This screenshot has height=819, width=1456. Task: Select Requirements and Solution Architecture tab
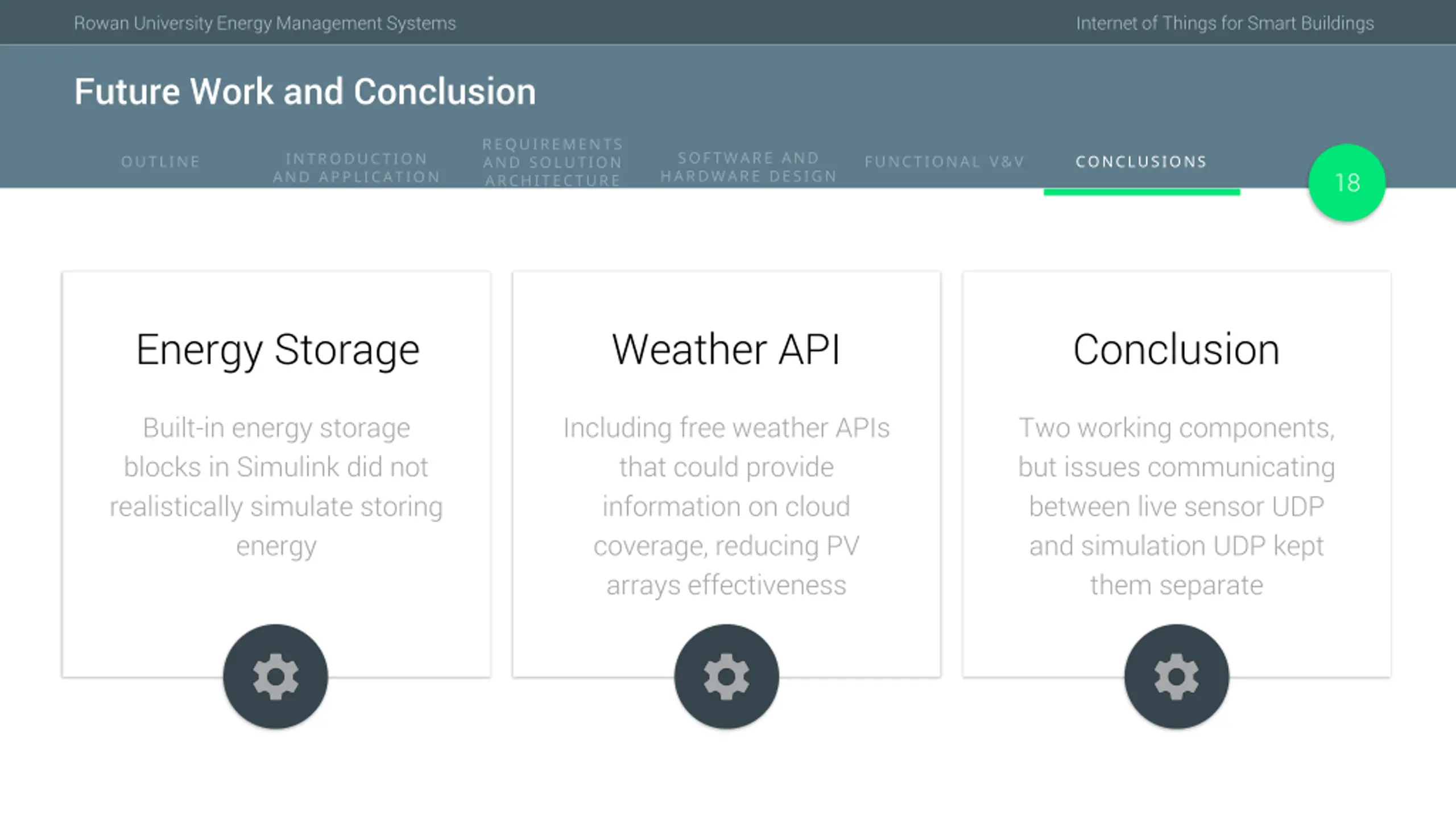[552, 163]
